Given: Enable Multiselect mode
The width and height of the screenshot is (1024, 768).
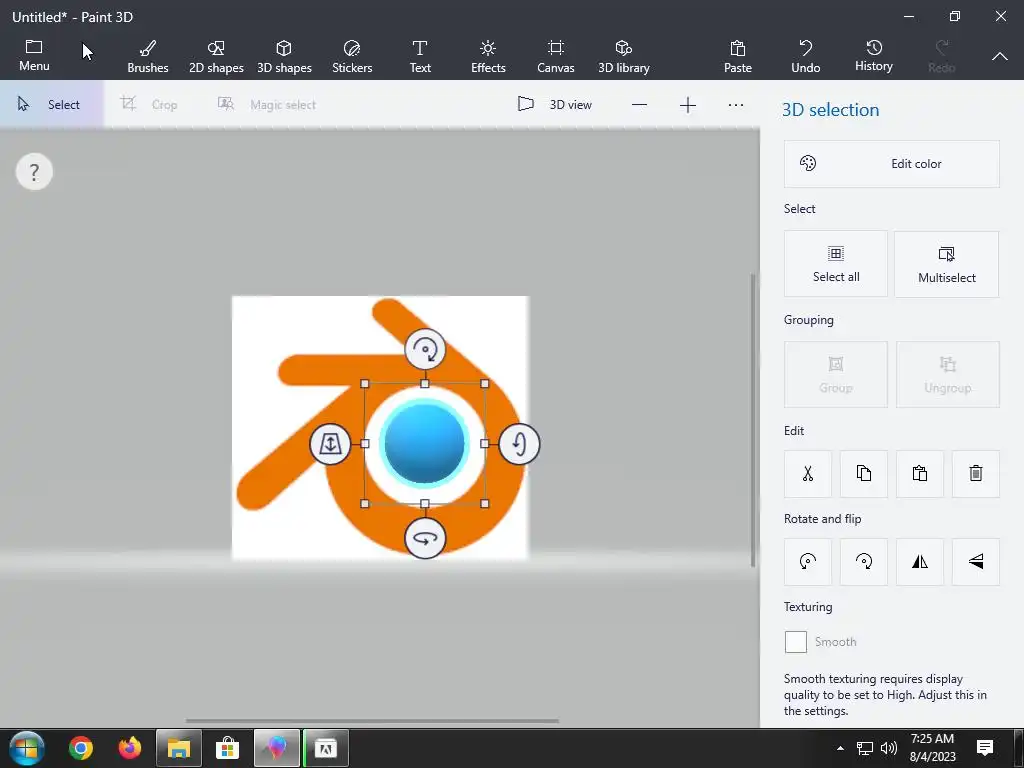Looking at the screenshot, I should pos(946,264).
